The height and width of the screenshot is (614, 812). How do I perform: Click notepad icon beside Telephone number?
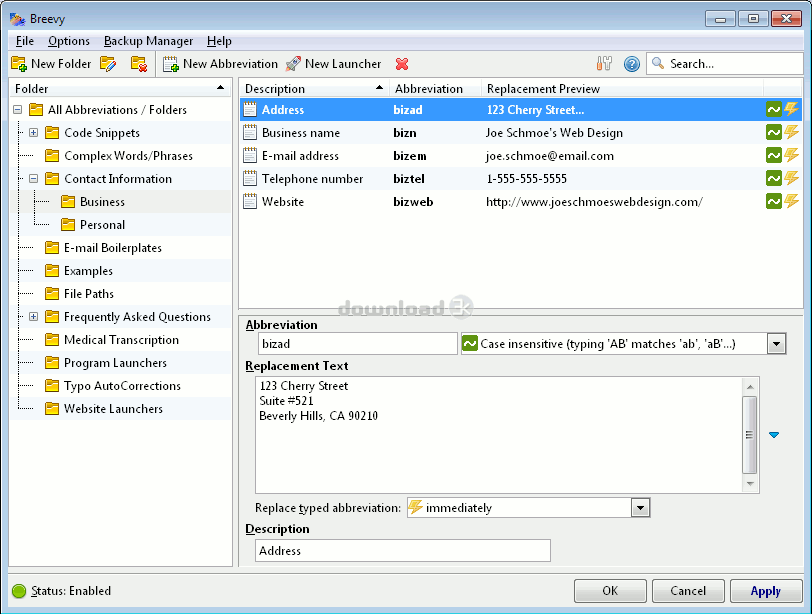click(250, 179)
